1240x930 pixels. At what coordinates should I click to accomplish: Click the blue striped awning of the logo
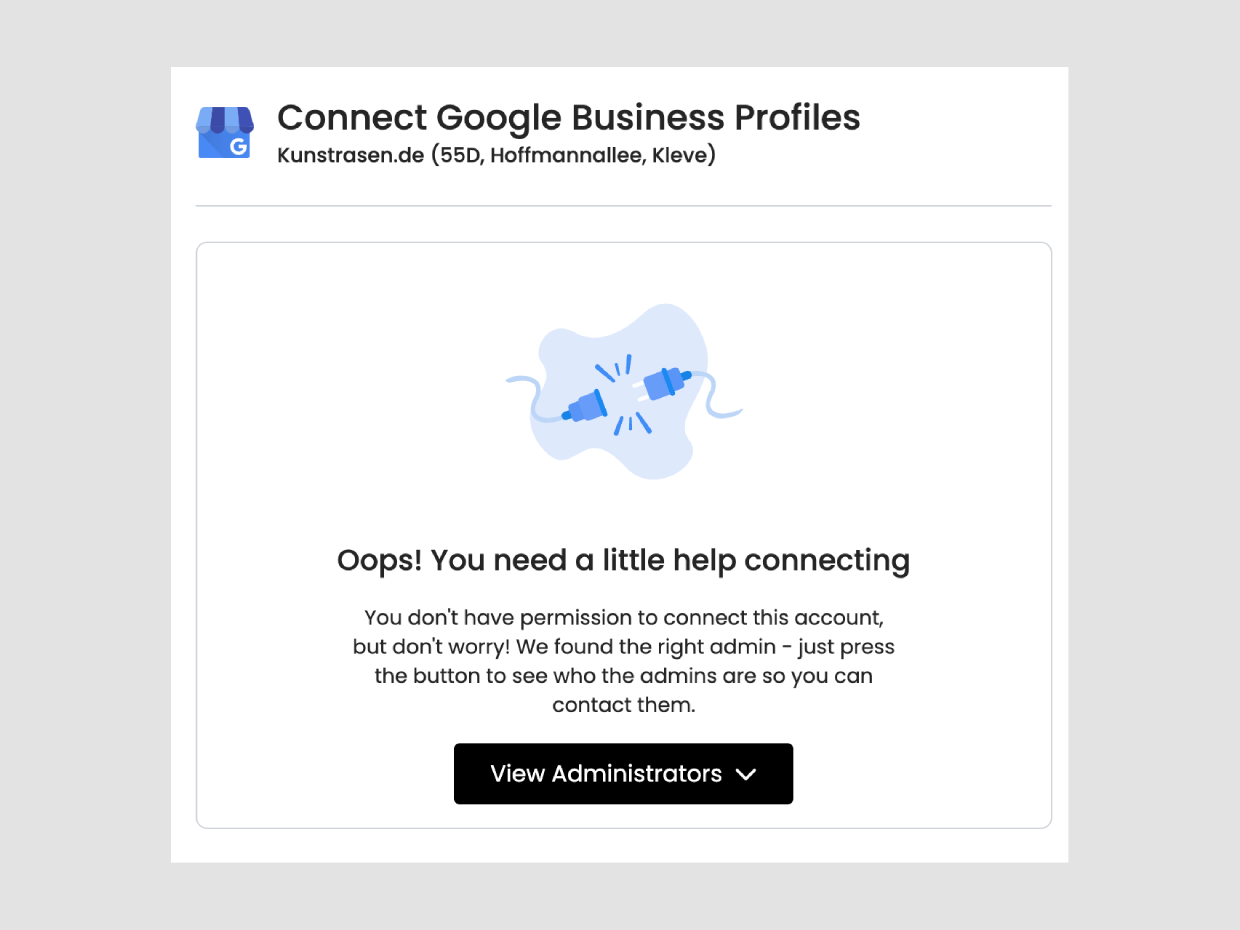[x=224, y=119]
